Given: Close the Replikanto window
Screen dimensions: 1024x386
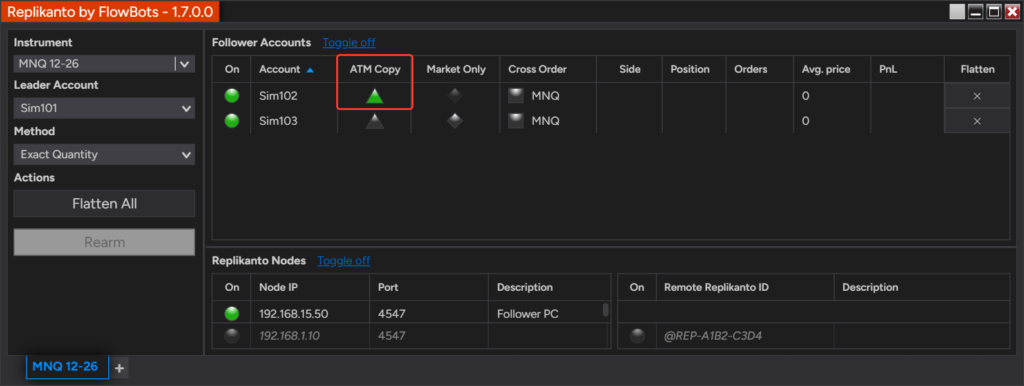Looking at the screenshot, I should (x=1012, y=12).
